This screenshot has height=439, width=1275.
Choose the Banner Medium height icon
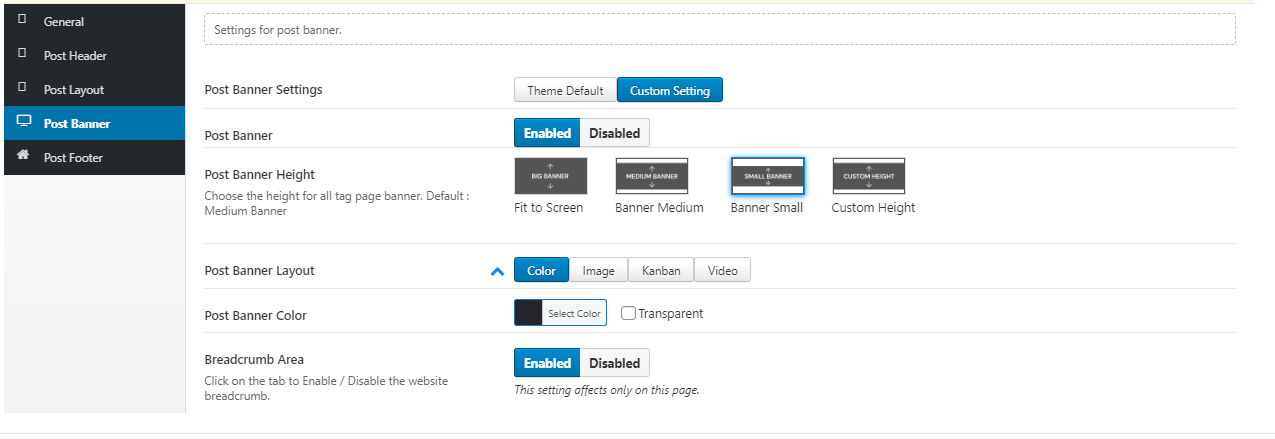[651, 176]
